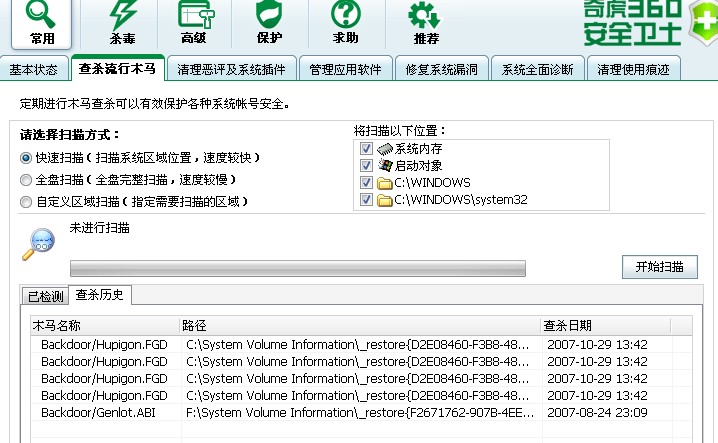Viewport: 718px width, 443px height.
Task: Click the 启动对象 label
Action: point(418,165)
